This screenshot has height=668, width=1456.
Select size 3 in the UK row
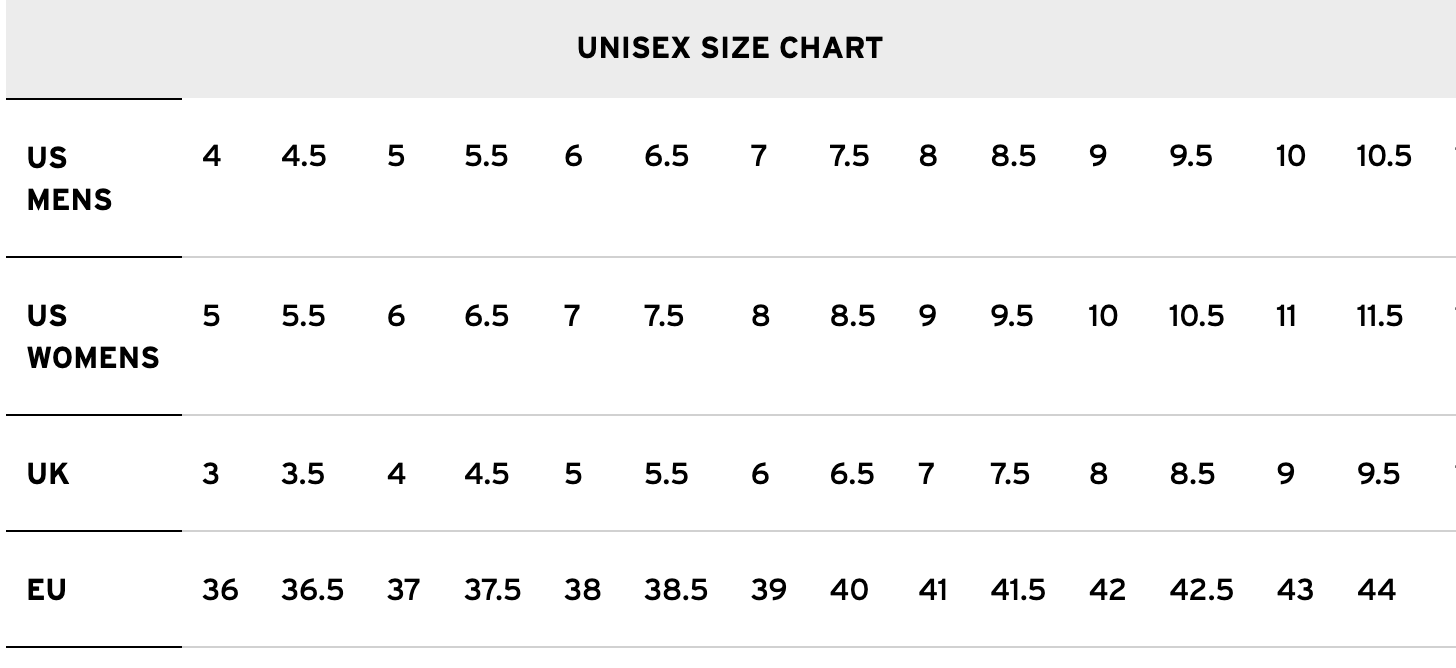pos(210,473)
